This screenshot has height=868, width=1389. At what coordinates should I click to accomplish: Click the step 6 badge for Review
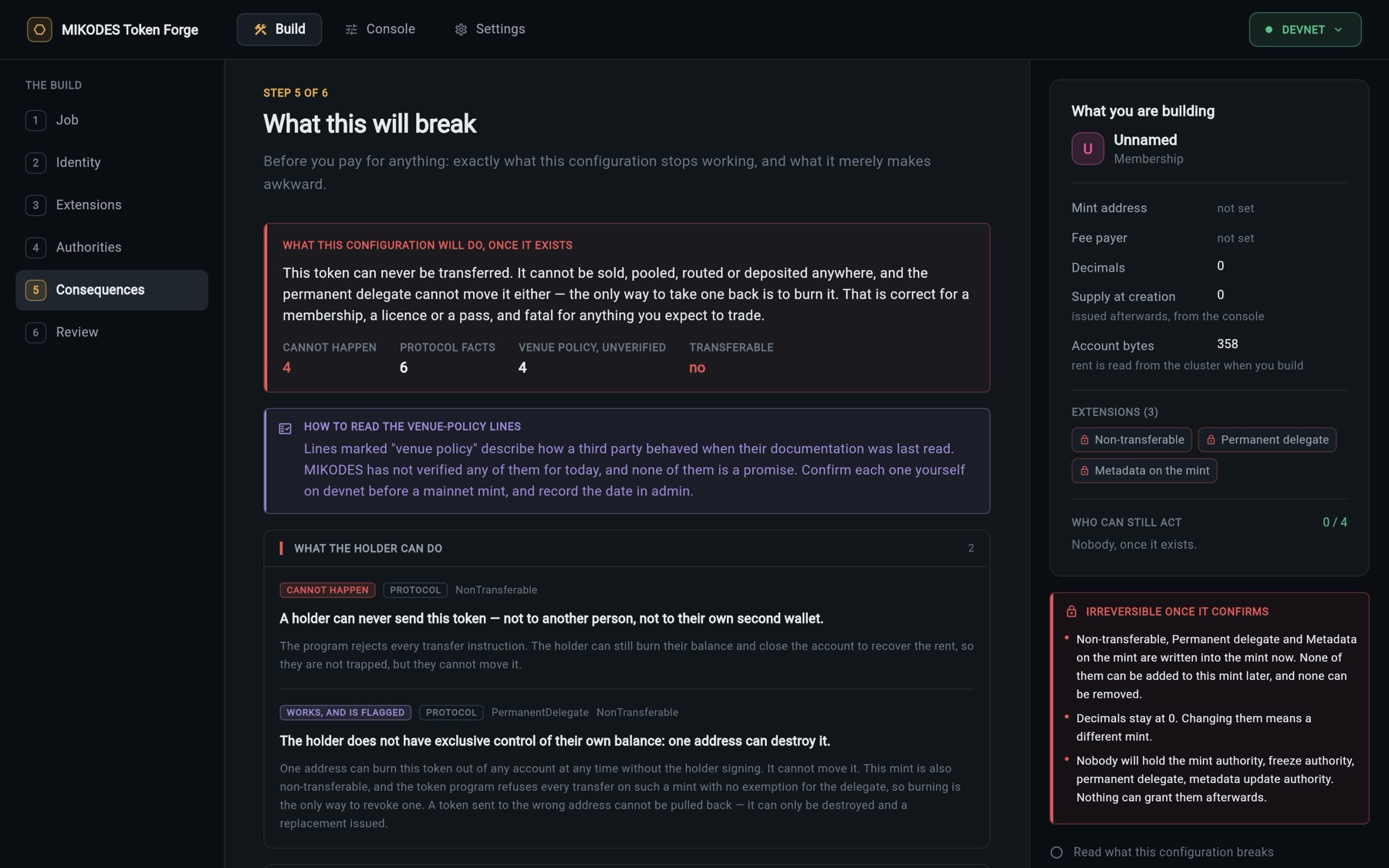pyautogui.click(x=35, y=333)
